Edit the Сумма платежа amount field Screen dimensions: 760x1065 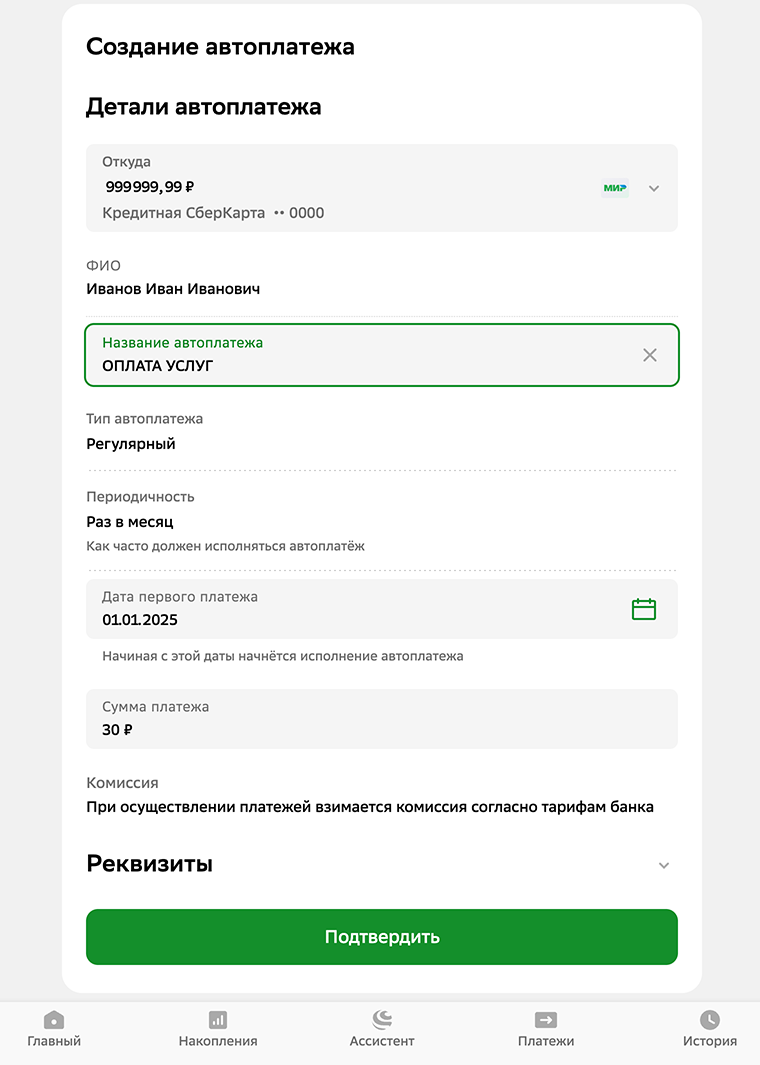pos(382,719)
